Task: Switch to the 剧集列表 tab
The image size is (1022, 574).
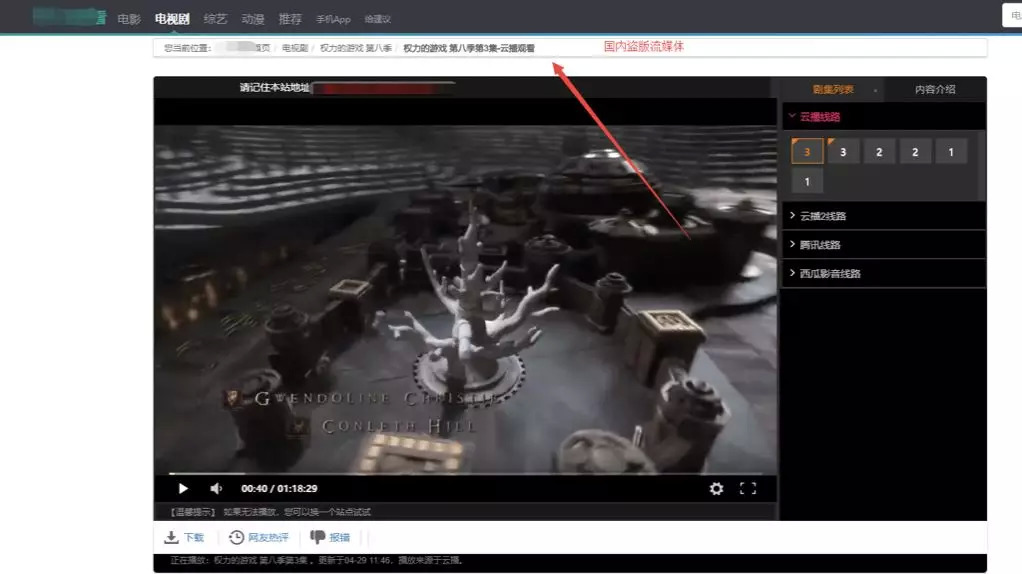Action: coord(833,89)
